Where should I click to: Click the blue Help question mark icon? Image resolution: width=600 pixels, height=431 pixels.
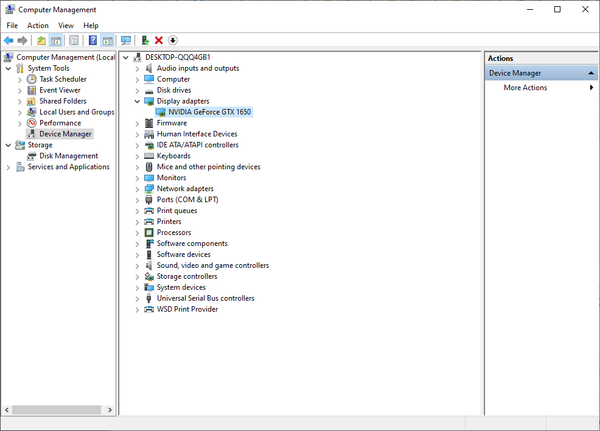(92, 40)
